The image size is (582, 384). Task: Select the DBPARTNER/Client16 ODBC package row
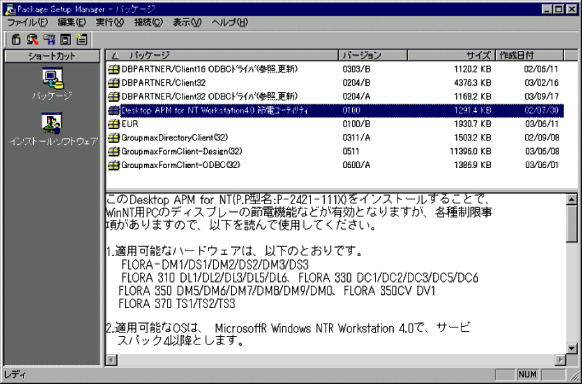click(x=335, y=69)
